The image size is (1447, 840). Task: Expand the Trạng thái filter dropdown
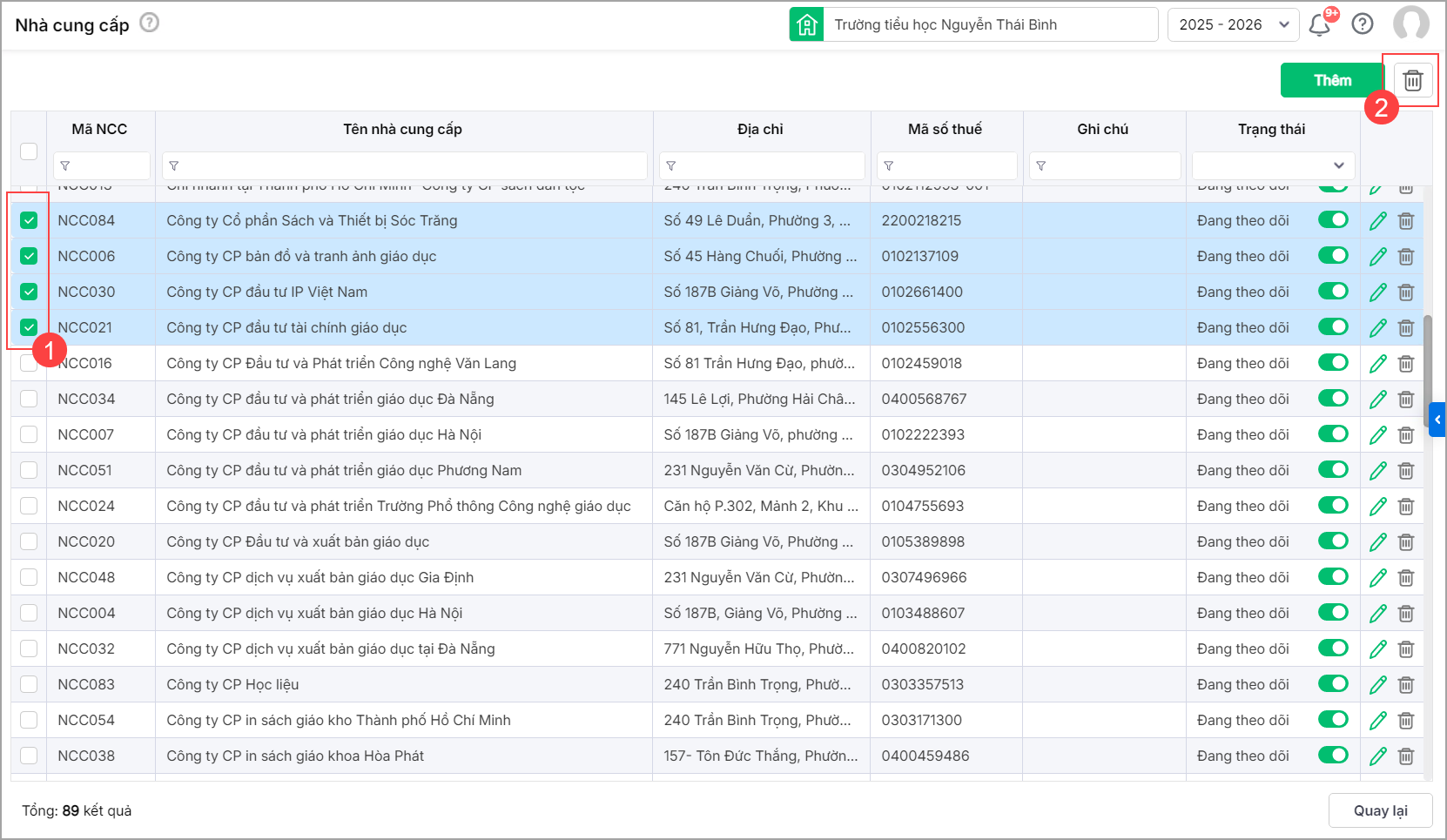pyautogui.click(x=1272, y=165)
